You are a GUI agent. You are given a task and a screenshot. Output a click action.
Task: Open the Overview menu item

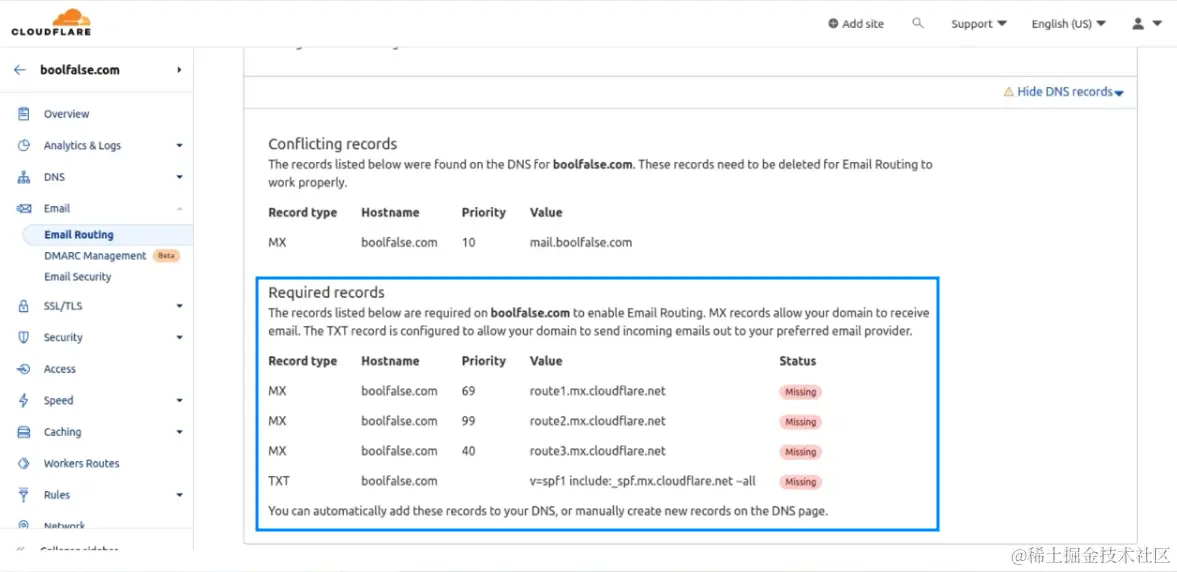tap(66, 114)
